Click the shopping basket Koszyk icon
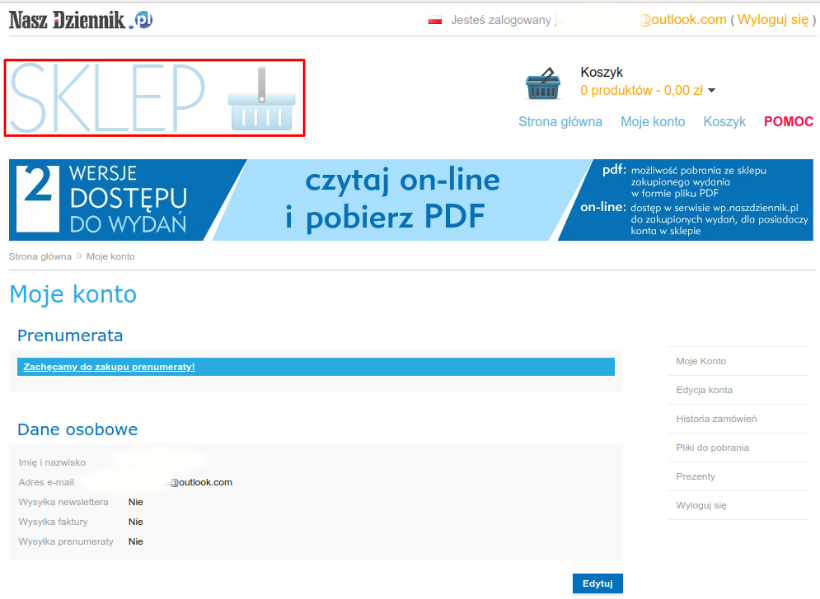 coord(543,83)
